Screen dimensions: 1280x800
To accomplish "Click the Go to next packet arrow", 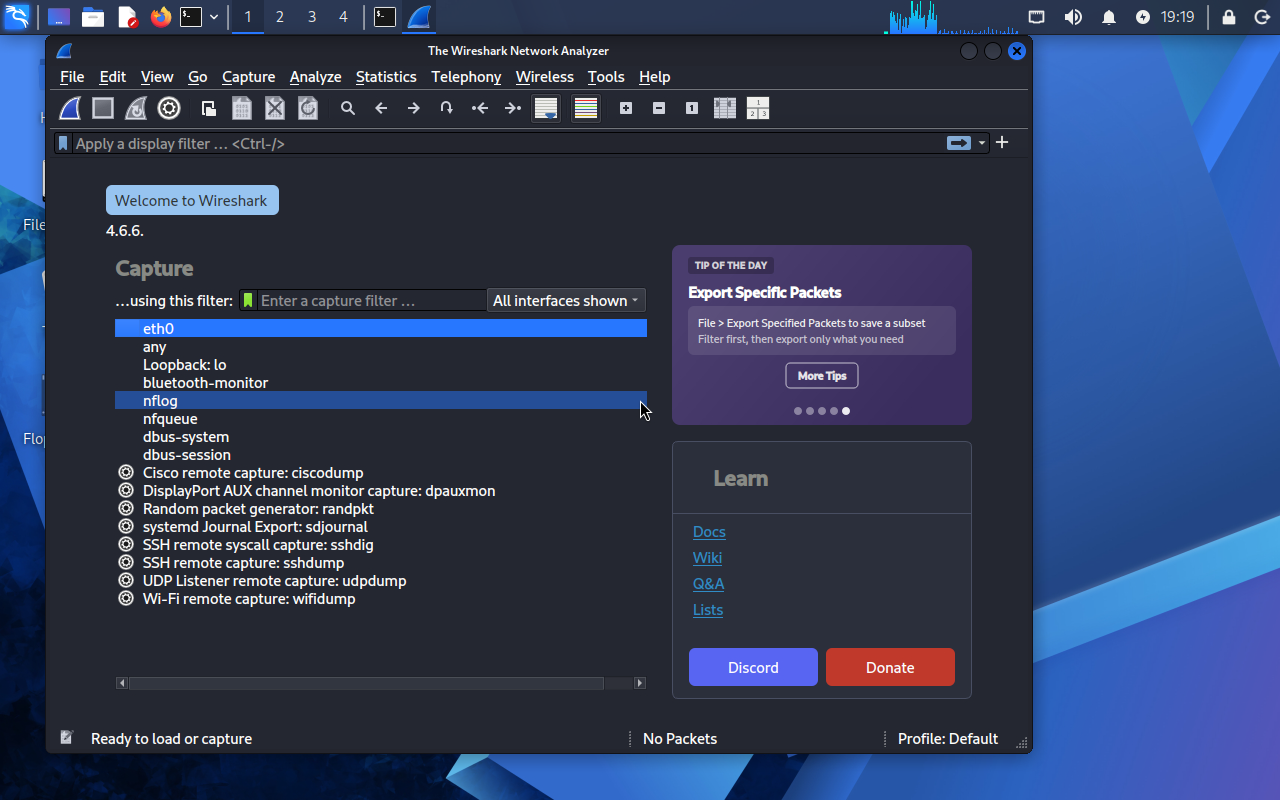I will coord(414,108).
